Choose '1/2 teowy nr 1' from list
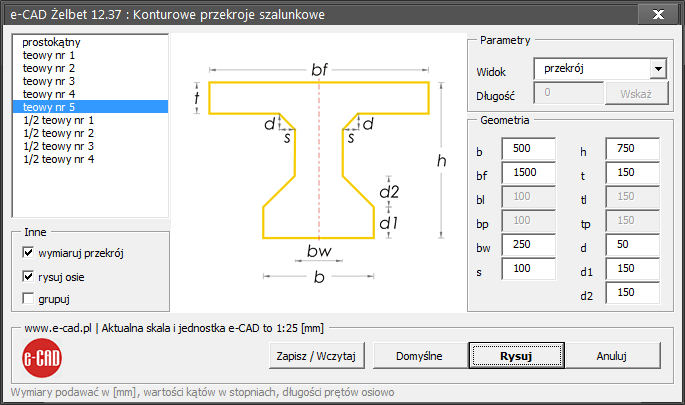This screenshot has width=685, height=405. 90,120
